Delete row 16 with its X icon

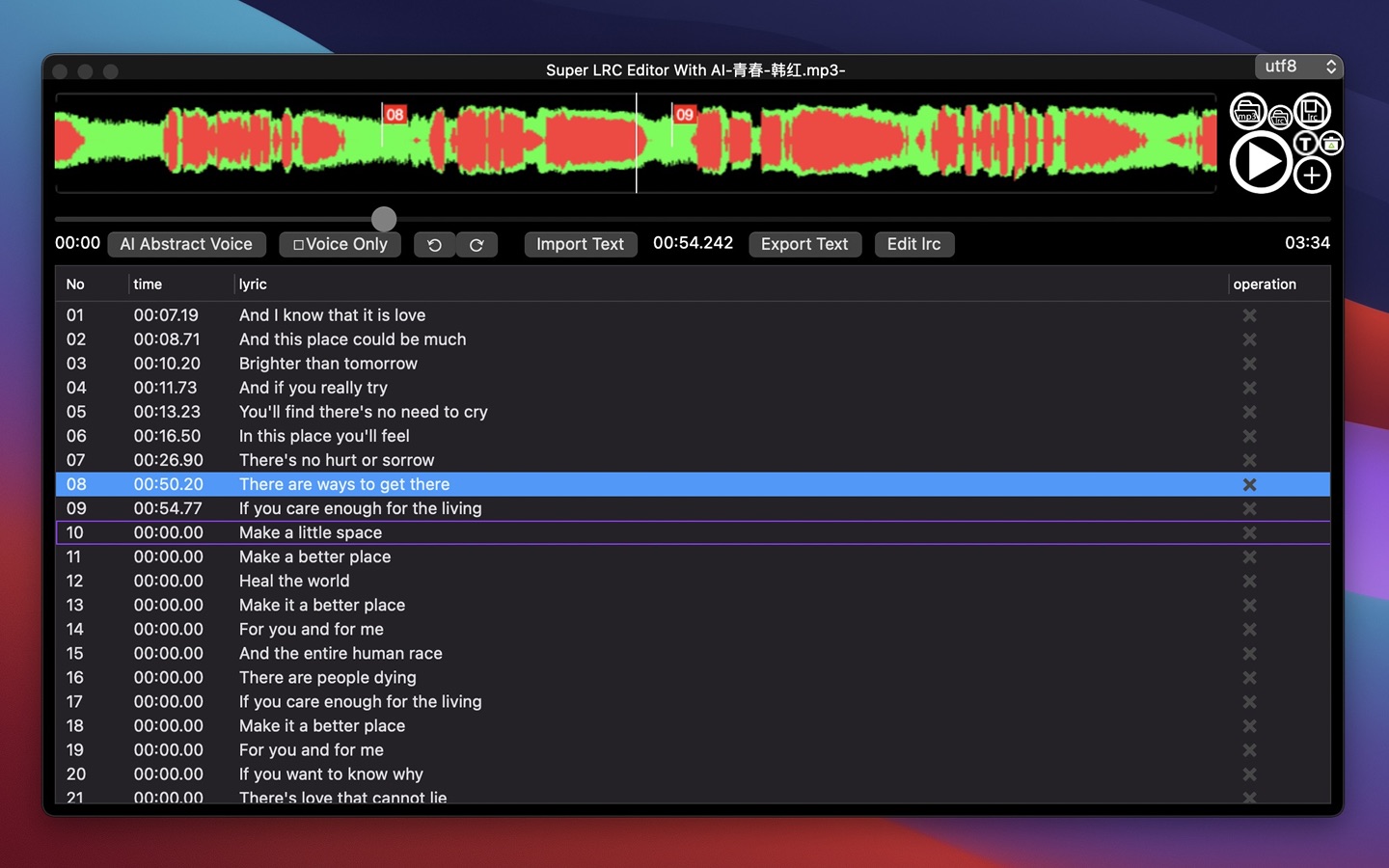[x=1249, y=677]
